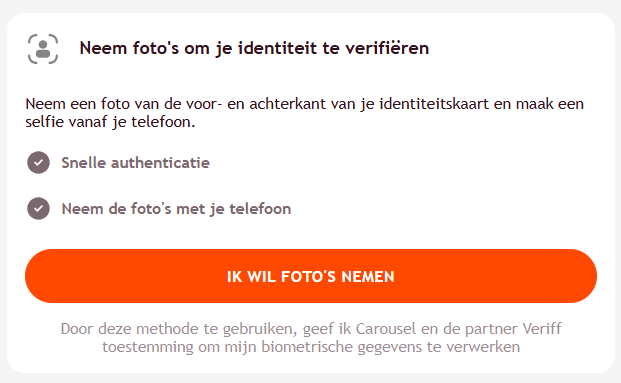Viewport: 621px width, 383px height.
Task: Start verification with IK WIL FOTO'S NEMEN
Action: pyautogui.click(x=311, y=276)
